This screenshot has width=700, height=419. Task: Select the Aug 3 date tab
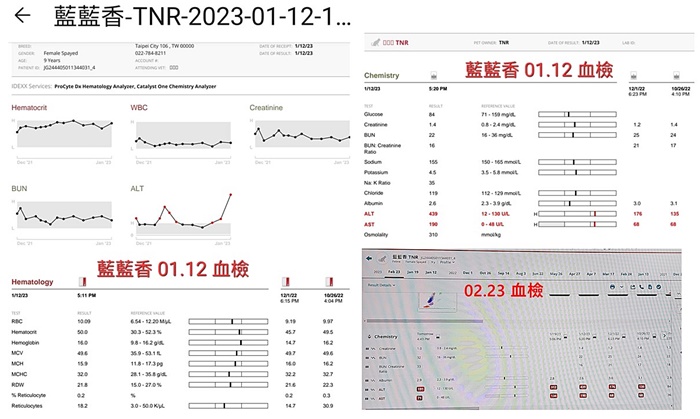tap(521, 273)
